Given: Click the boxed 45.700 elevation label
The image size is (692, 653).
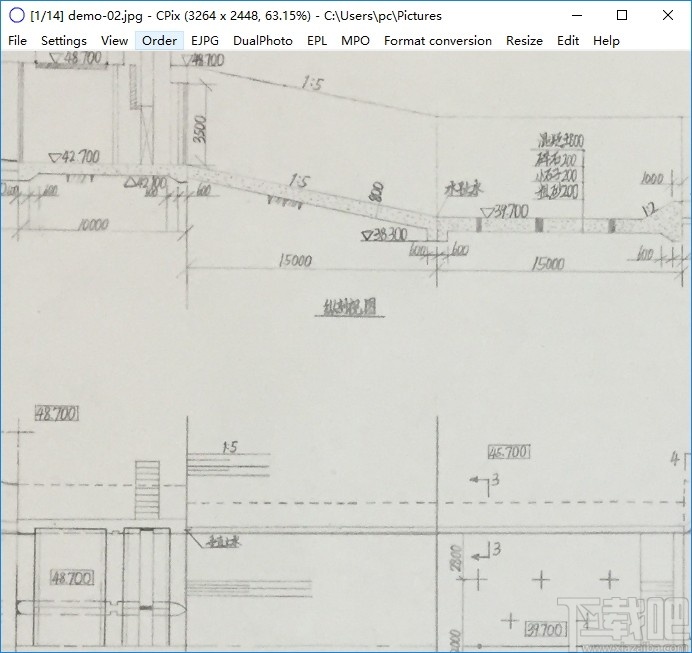Looking at the screenshot, I should [x=509, y=452].
